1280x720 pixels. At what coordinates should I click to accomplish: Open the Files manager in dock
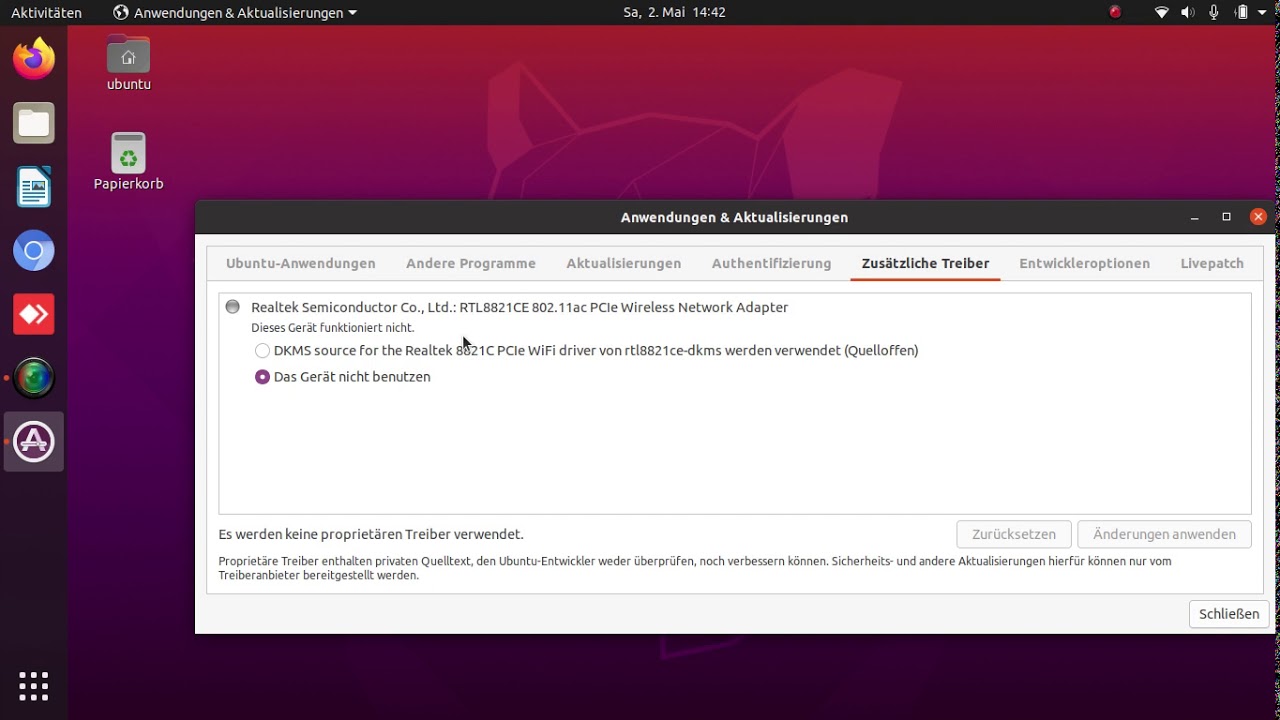(x=34, y=123)
